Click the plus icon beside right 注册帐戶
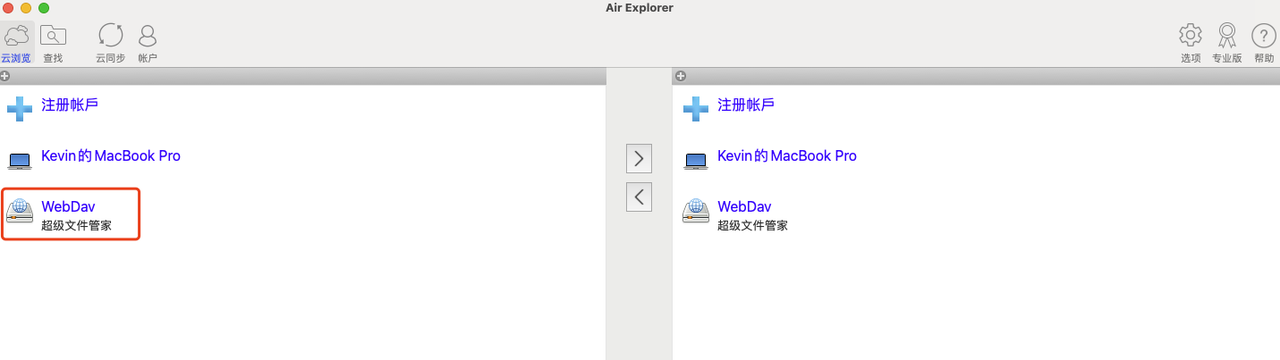1280x360 pixels. click(x=696, y=108)
